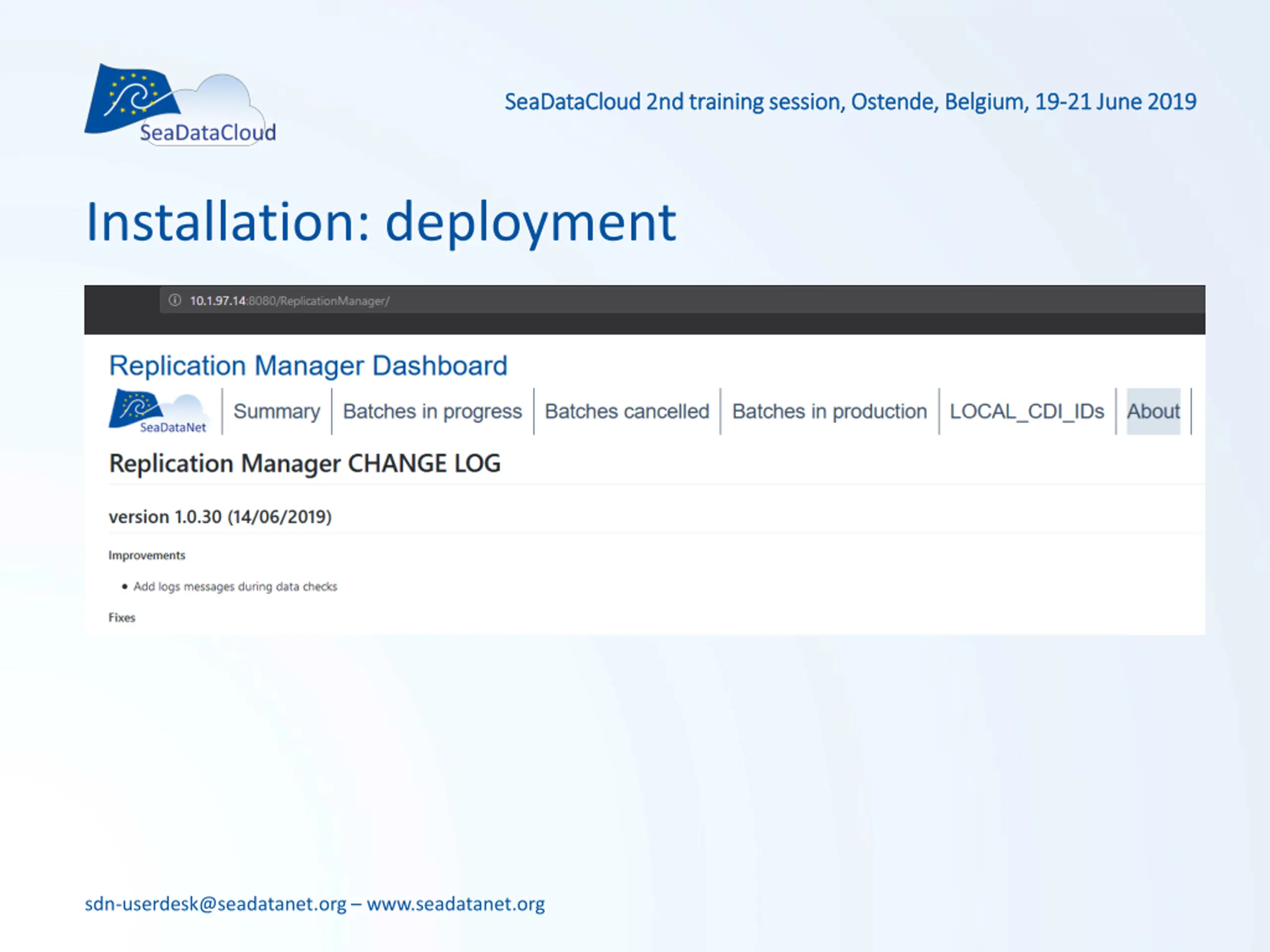Click the SeaDataCloud logo
The image size is (1270, 952).
click(180, 105)
